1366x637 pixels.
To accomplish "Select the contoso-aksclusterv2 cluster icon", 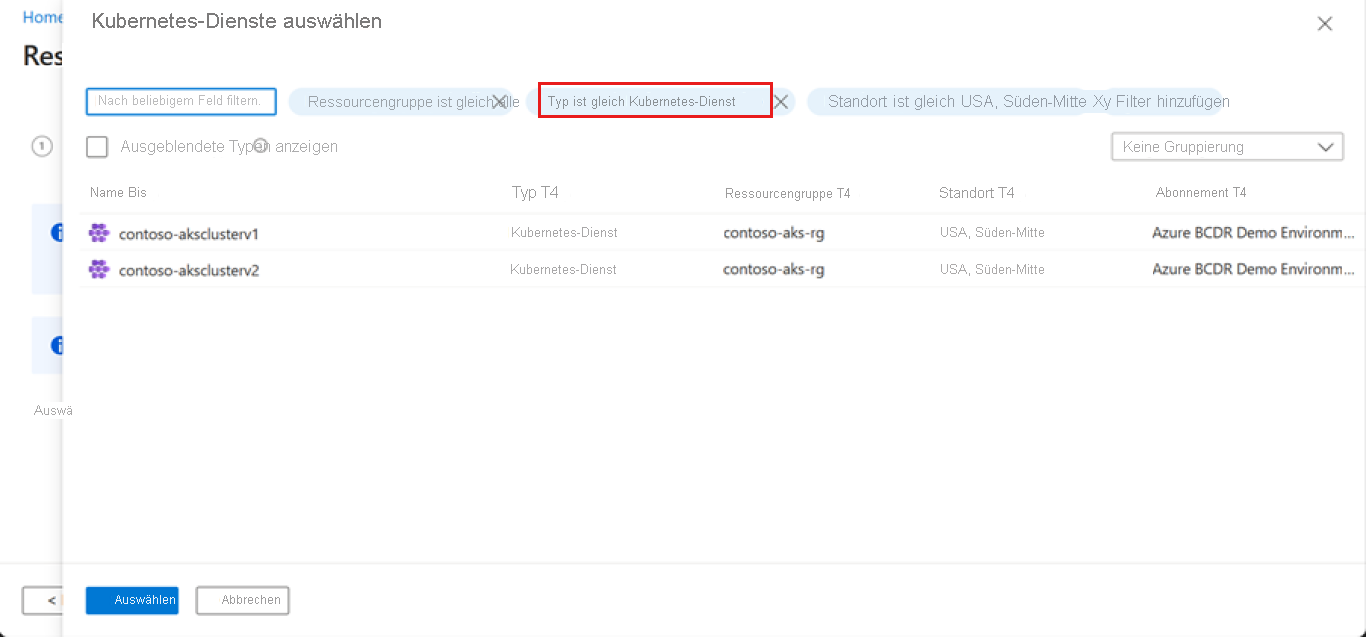I will tap(98, 269).
